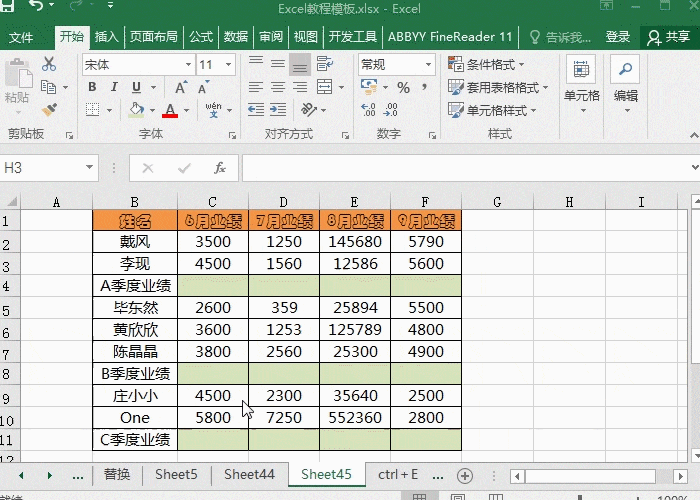Switch to the Sheet44 worksheet tab
This screenshot has height=500, width=700.
(x=249, y=474)
